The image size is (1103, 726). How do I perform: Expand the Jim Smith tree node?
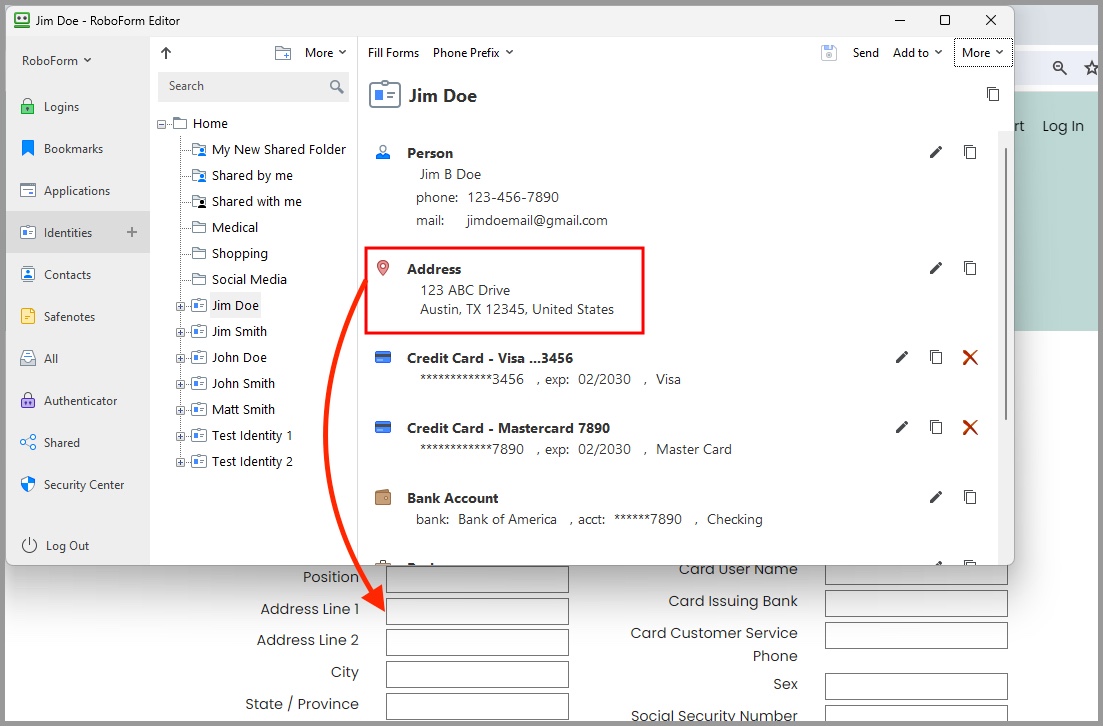[x=181, y=332]
